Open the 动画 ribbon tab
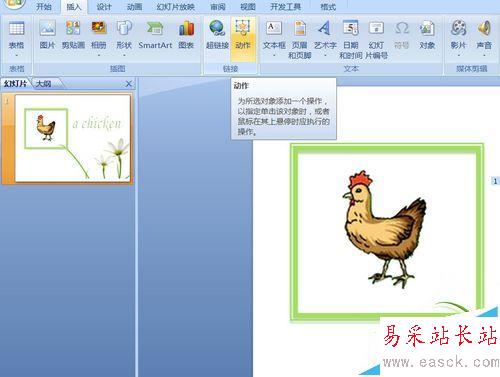This screenshot has width=500, height=377. pyautogui.click(x=134, y=7)
